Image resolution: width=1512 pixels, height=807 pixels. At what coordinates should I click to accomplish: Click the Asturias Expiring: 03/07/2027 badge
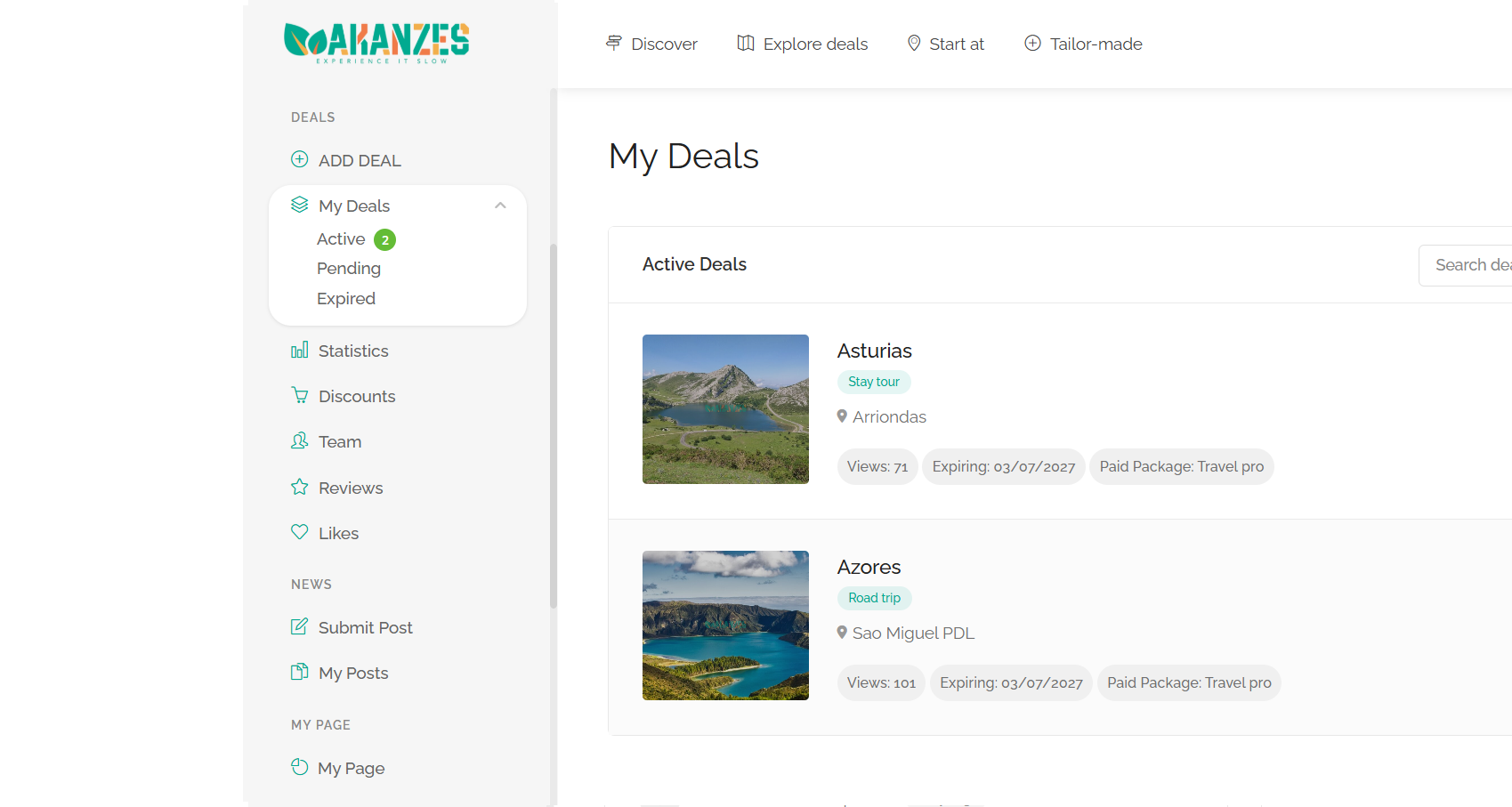1004,466
